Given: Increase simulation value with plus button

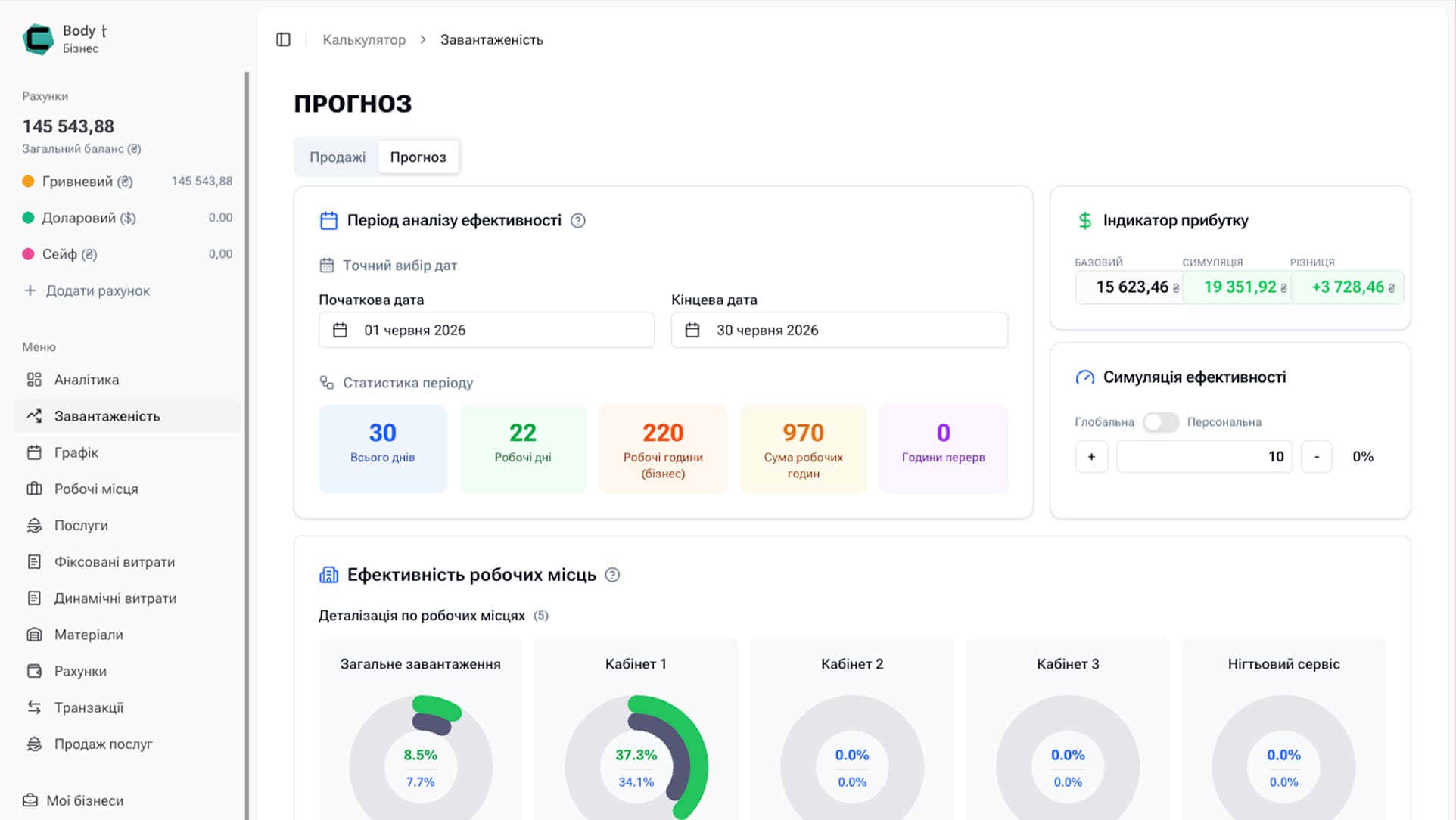Looking at the screenshot, I should click(1091, 457).
